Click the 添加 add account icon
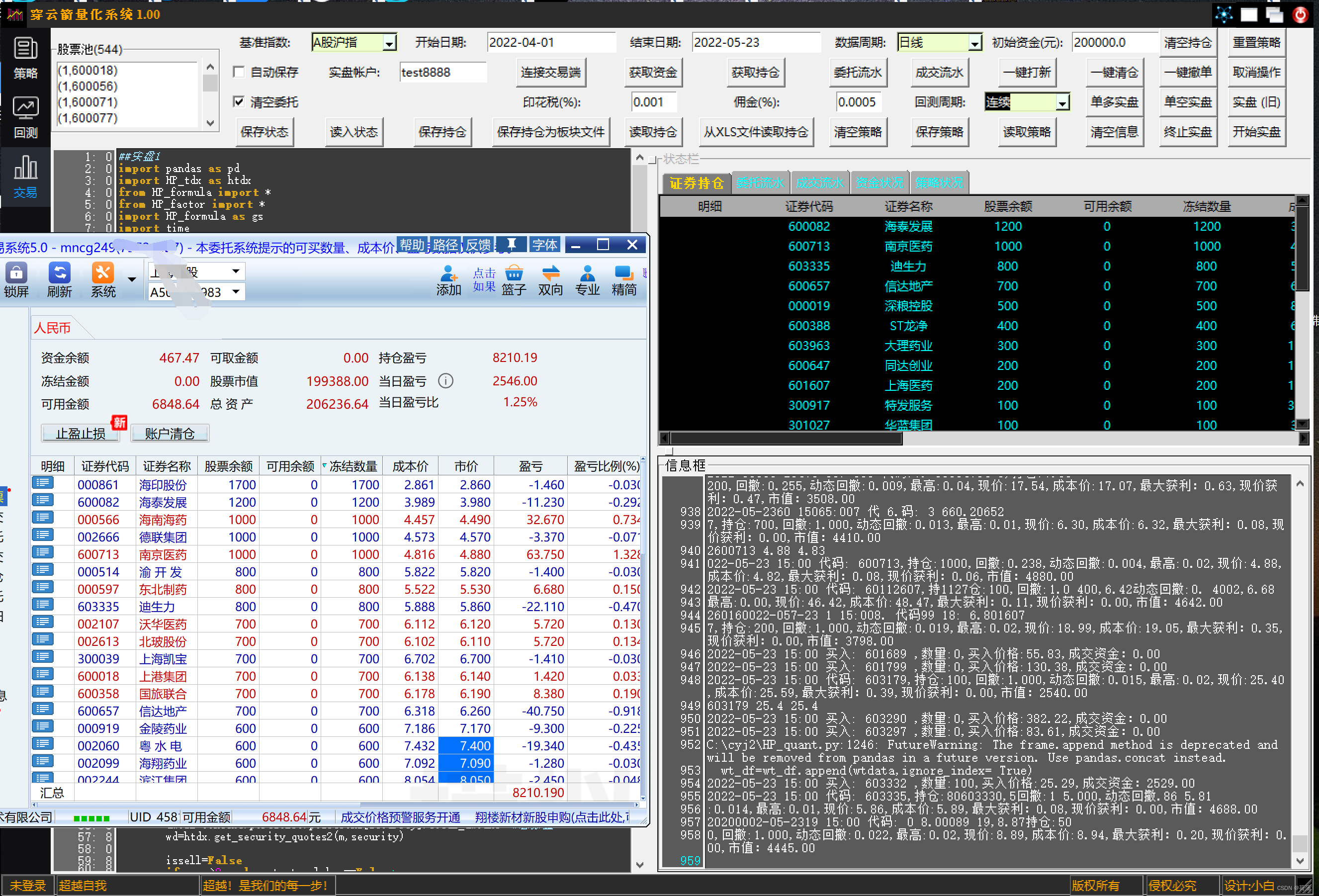 pyautogui.click(x=448, y=280)
